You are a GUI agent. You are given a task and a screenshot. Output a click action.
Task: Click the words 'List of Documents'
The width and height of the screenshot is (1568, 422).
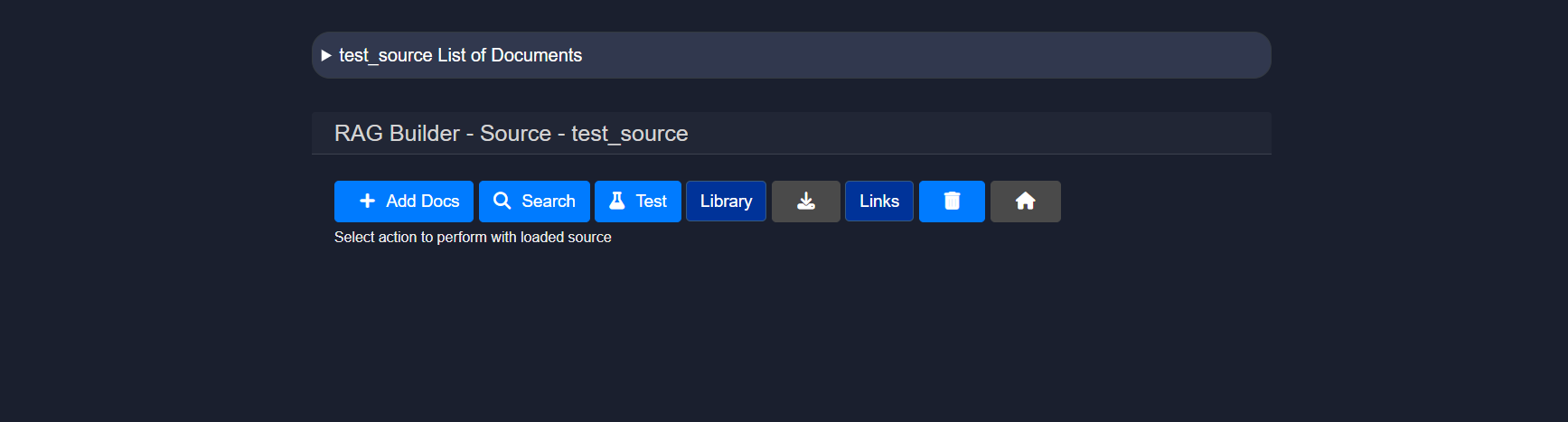coord(510,56)
